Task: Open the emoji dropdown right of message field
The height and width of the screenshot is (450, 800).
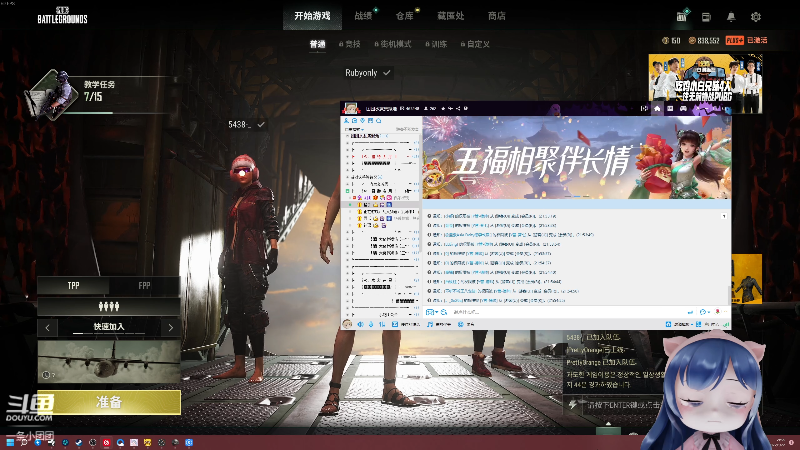Action: [704, 312]
